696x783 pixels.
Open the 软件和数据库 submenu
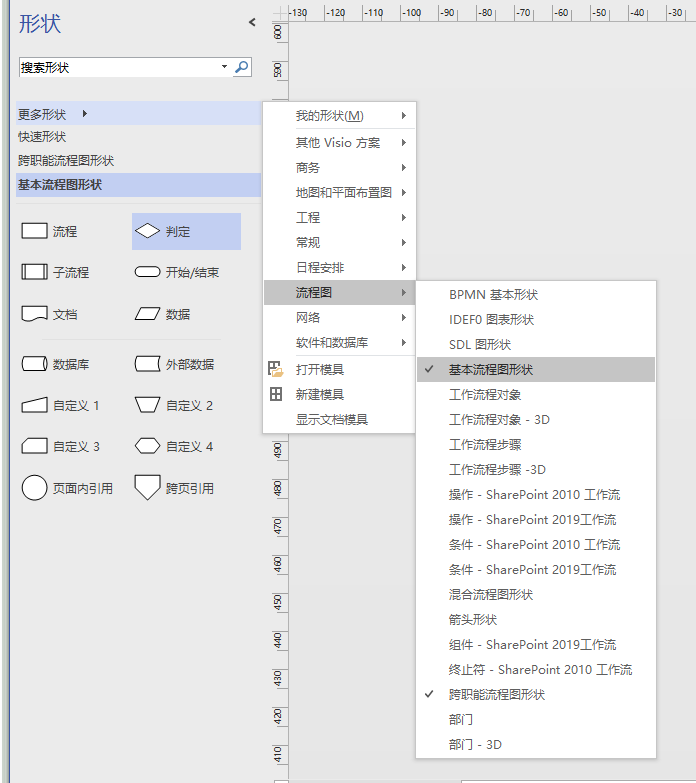(x=340, y=343)
